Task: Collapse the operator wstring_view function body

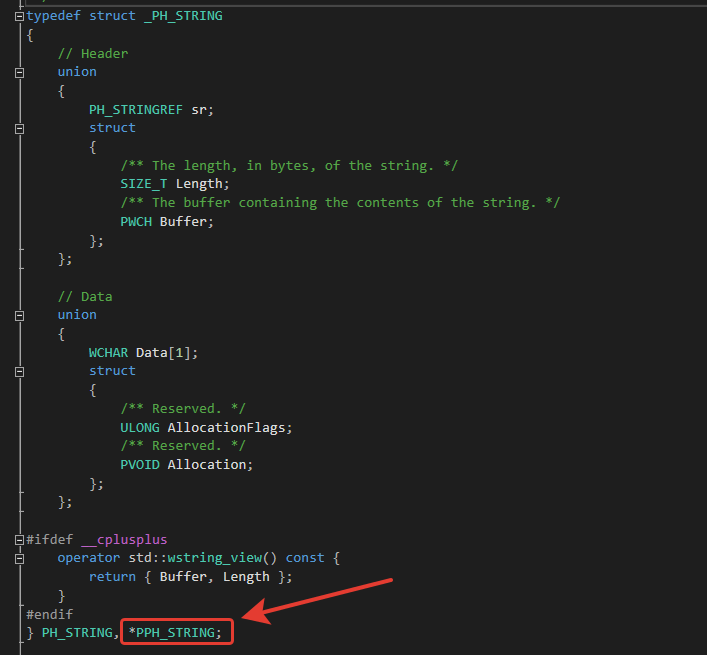Action: [x=19, y=559]
